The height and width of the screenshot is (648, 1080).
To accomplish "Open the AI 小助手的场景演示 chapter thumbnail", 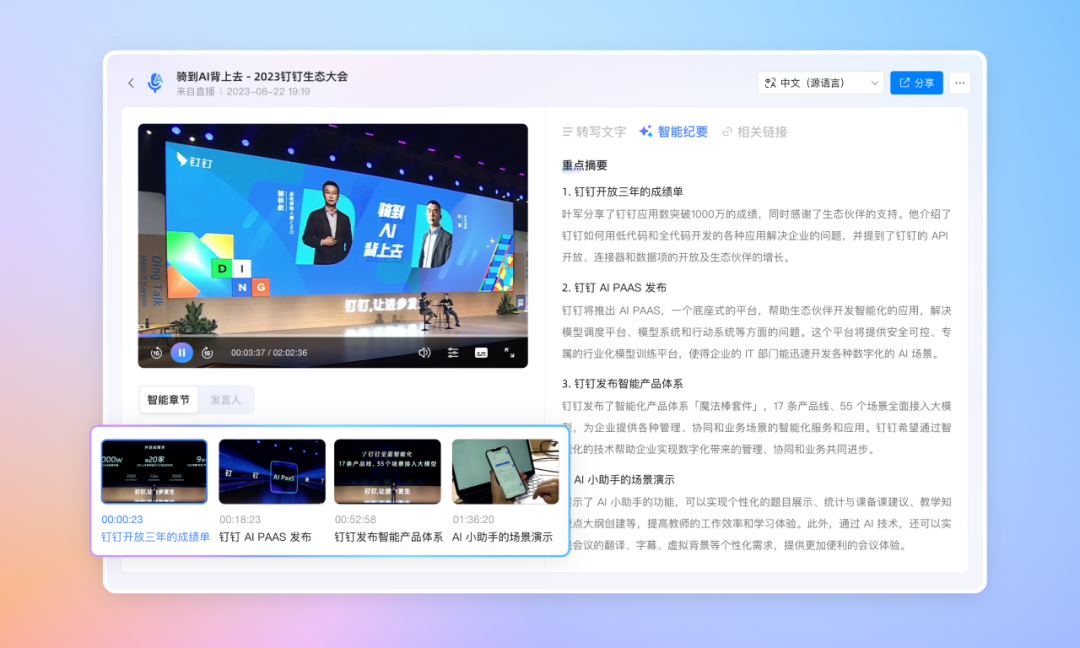I will point(505,472).
